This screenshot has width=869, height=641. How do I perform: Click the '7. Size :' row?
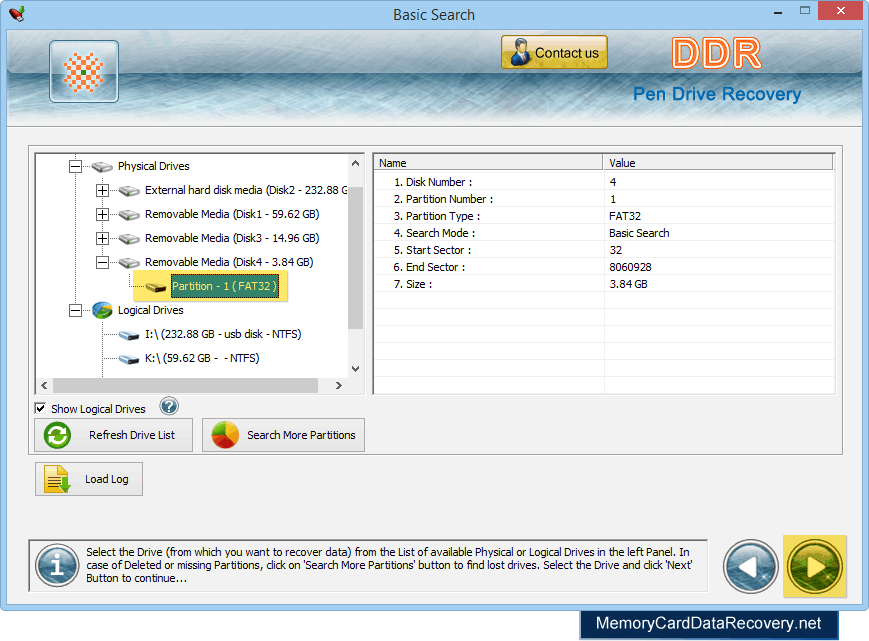[x=605, y=284]
